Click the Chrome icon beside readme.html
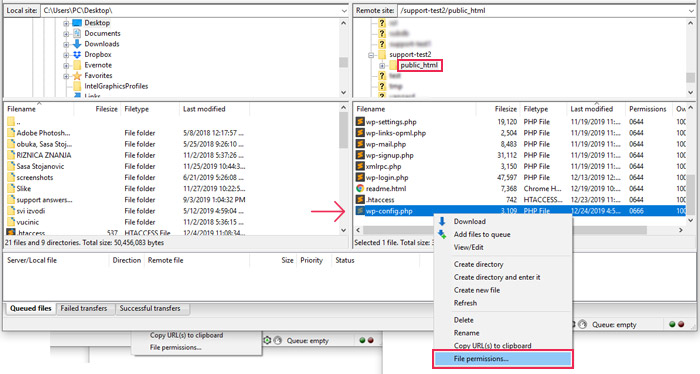This screenshot has width=700, height=374. (360, 188)
